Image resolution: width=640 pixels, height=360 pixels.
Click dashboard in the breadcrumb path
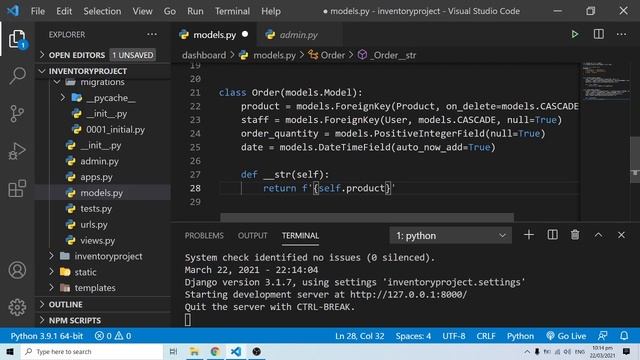[x=204, y=55]
